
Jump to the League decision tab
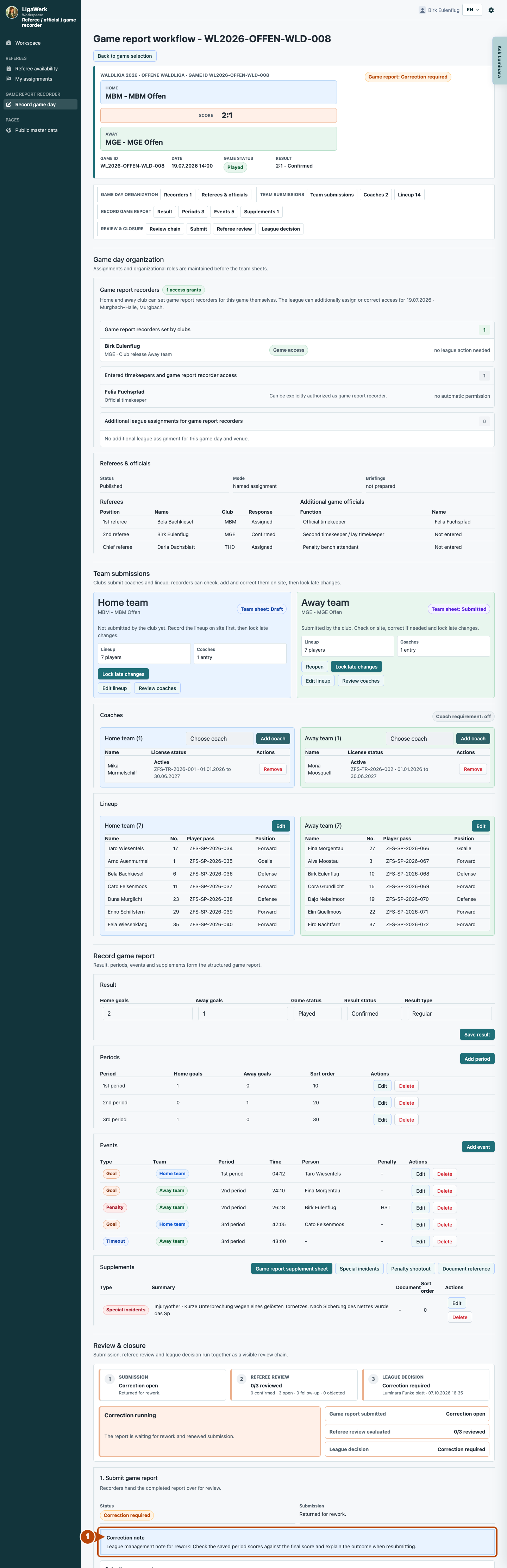pyautogui.click(x=281, y=229)
